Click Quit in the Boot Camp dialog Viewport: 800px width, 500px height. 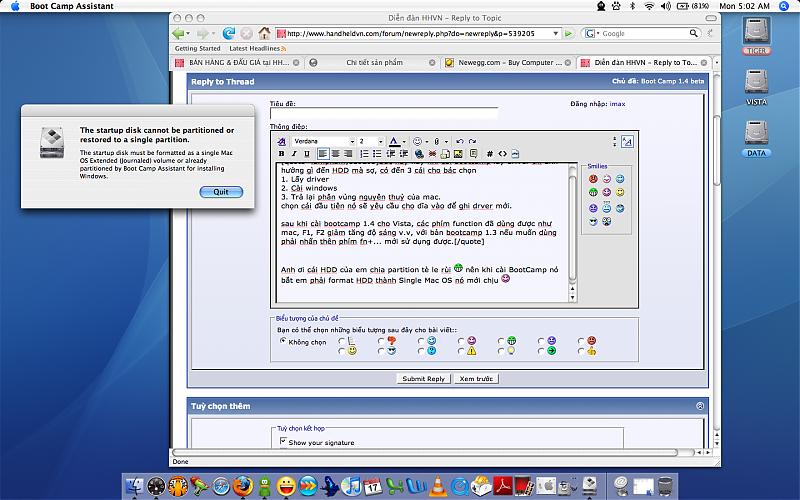pos(221,192)
